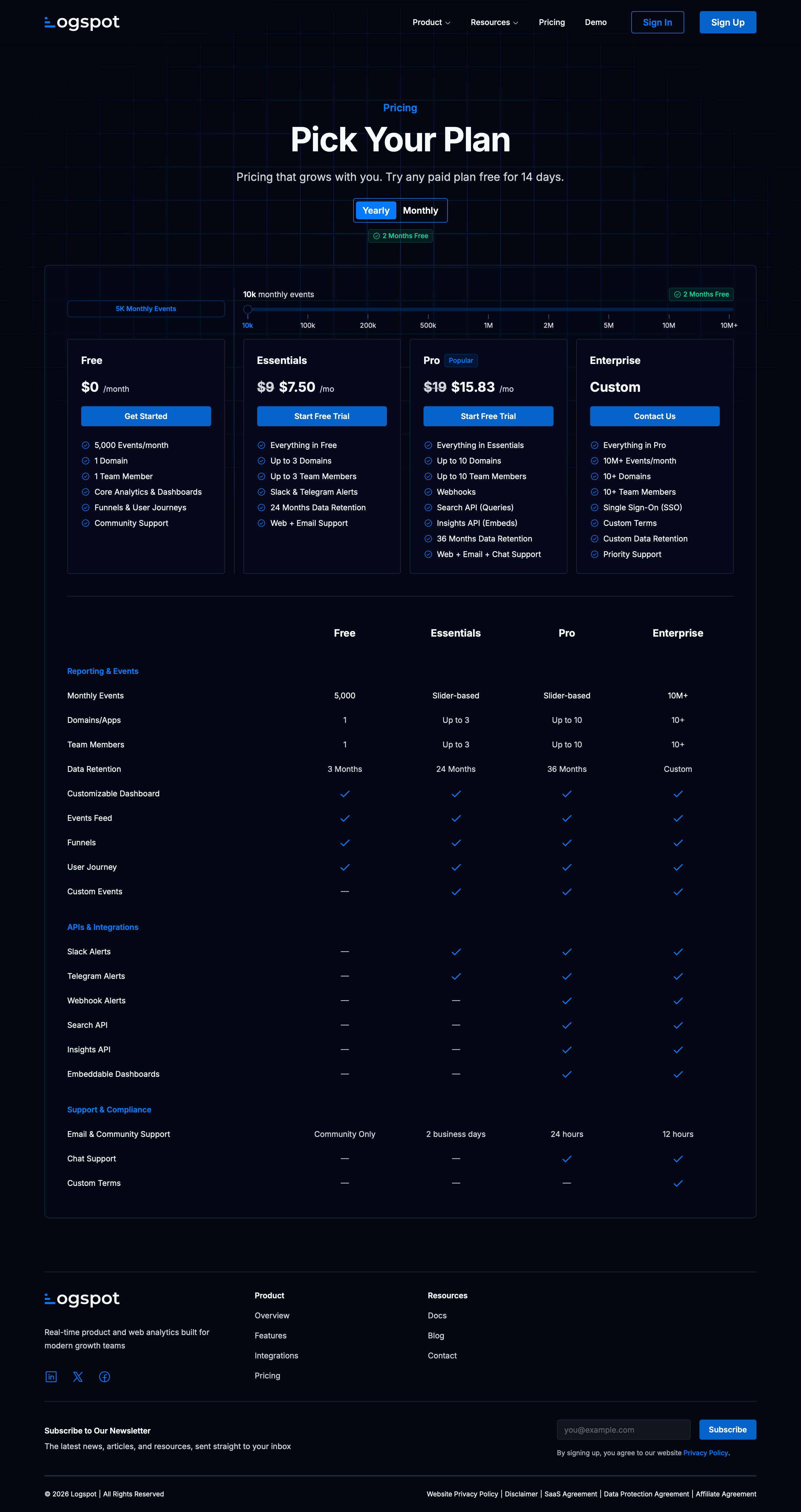Image resolution: width=801 pixels, height=1512 pixels.
Task: Click Get Started on Free plan
Action: tap(146, 416)
